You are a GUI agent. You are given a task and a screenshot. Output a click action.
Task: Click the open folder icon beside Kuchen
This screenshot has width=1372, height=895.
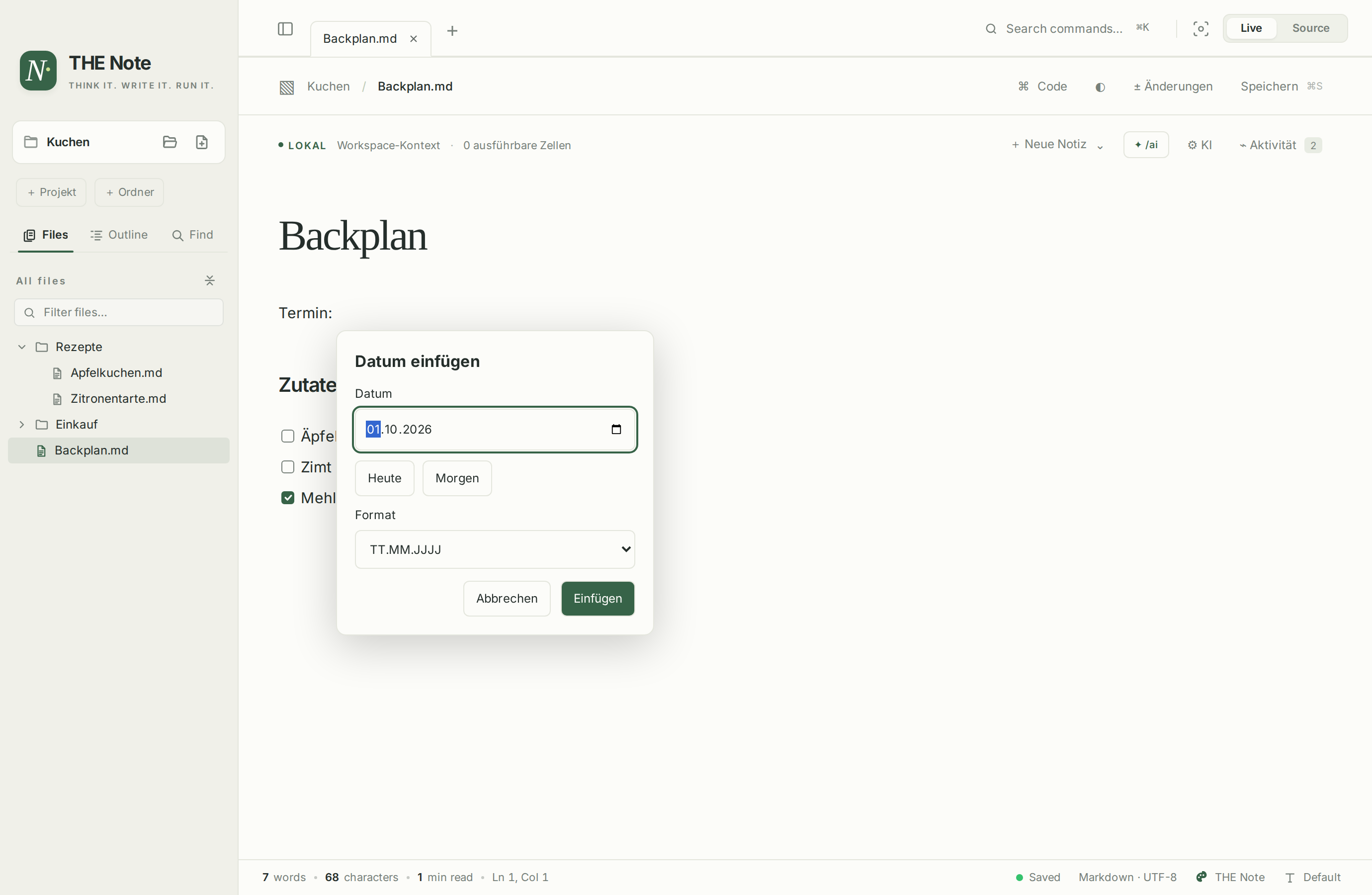click(170, 142)
